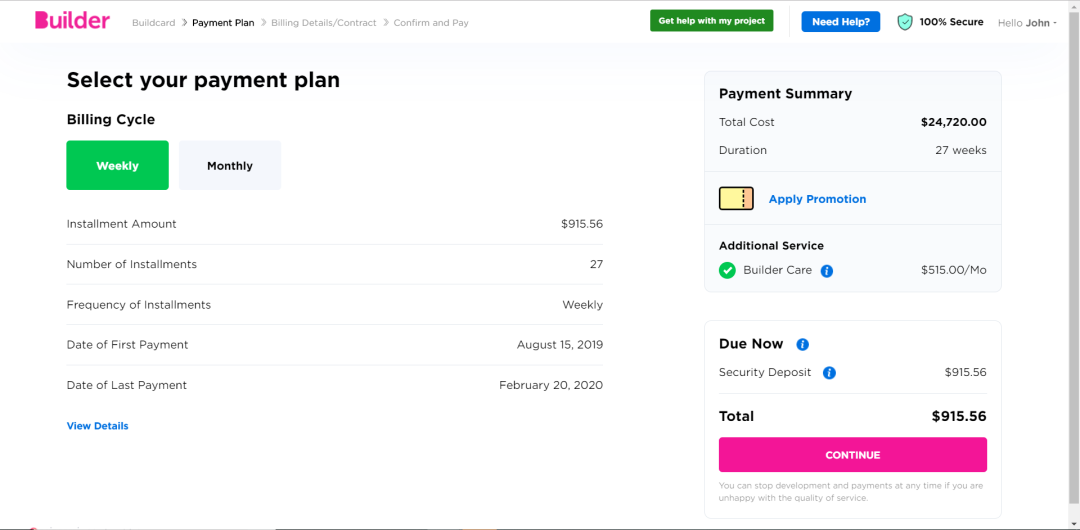
Task: Open the Apply Promotion link
Action: [818, 199]
